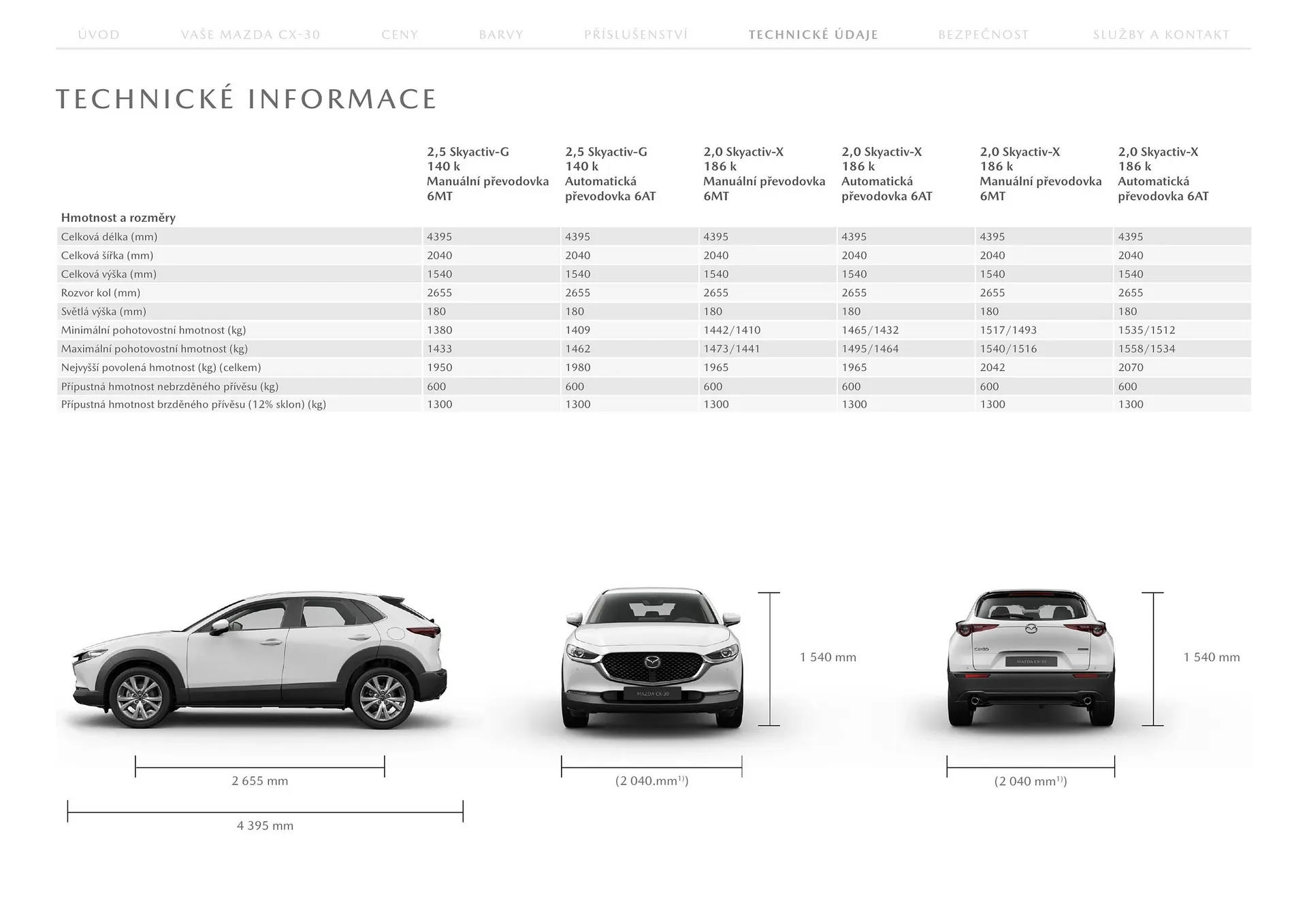
Task: Open SLUŽBY A KONTAKT
Action: point(1161,34)
